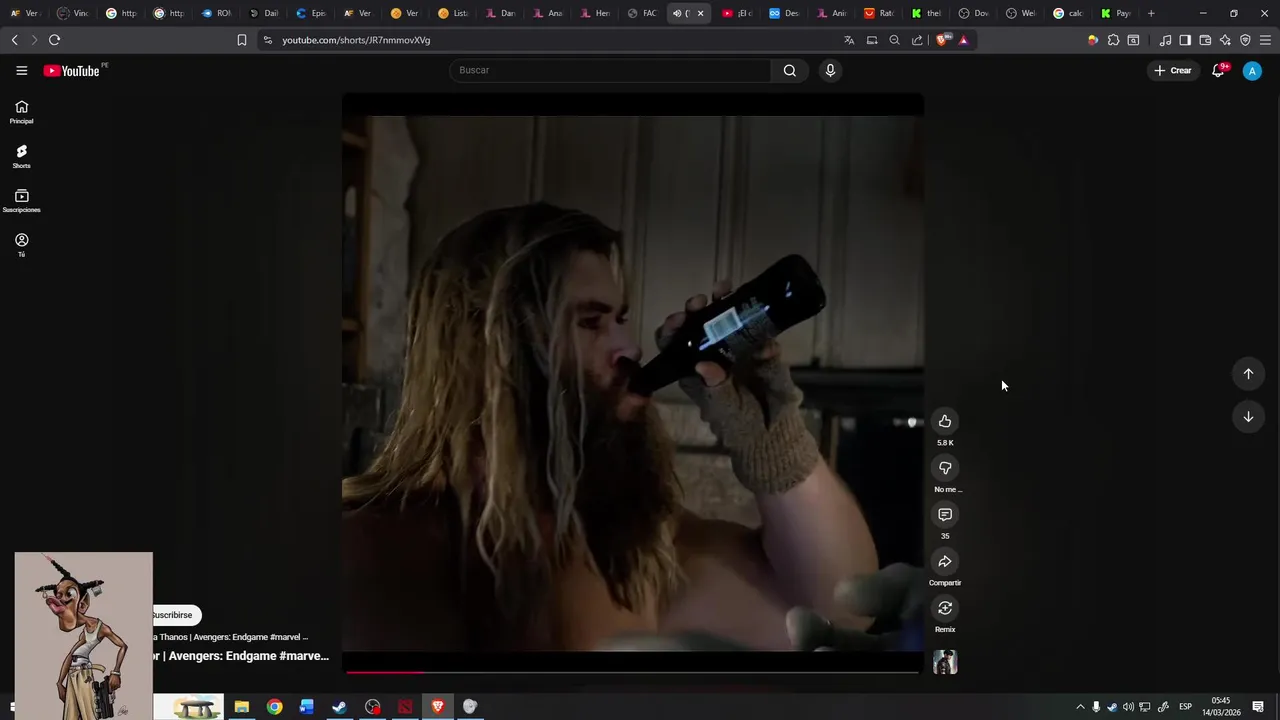The height and width of the screenshot is (720, 1280).
Task: Open Brave playlist music note icon
Action: (1166, 40)
